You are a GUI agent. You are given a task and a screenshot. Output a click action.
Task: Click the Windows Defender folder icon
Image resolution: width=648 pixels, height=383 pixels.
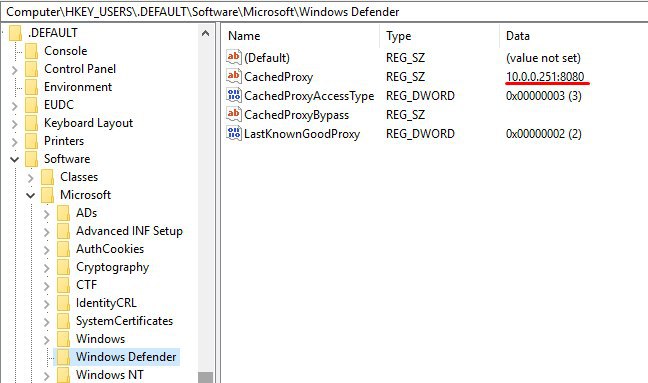pyautogui.click(x=63, y=357)
